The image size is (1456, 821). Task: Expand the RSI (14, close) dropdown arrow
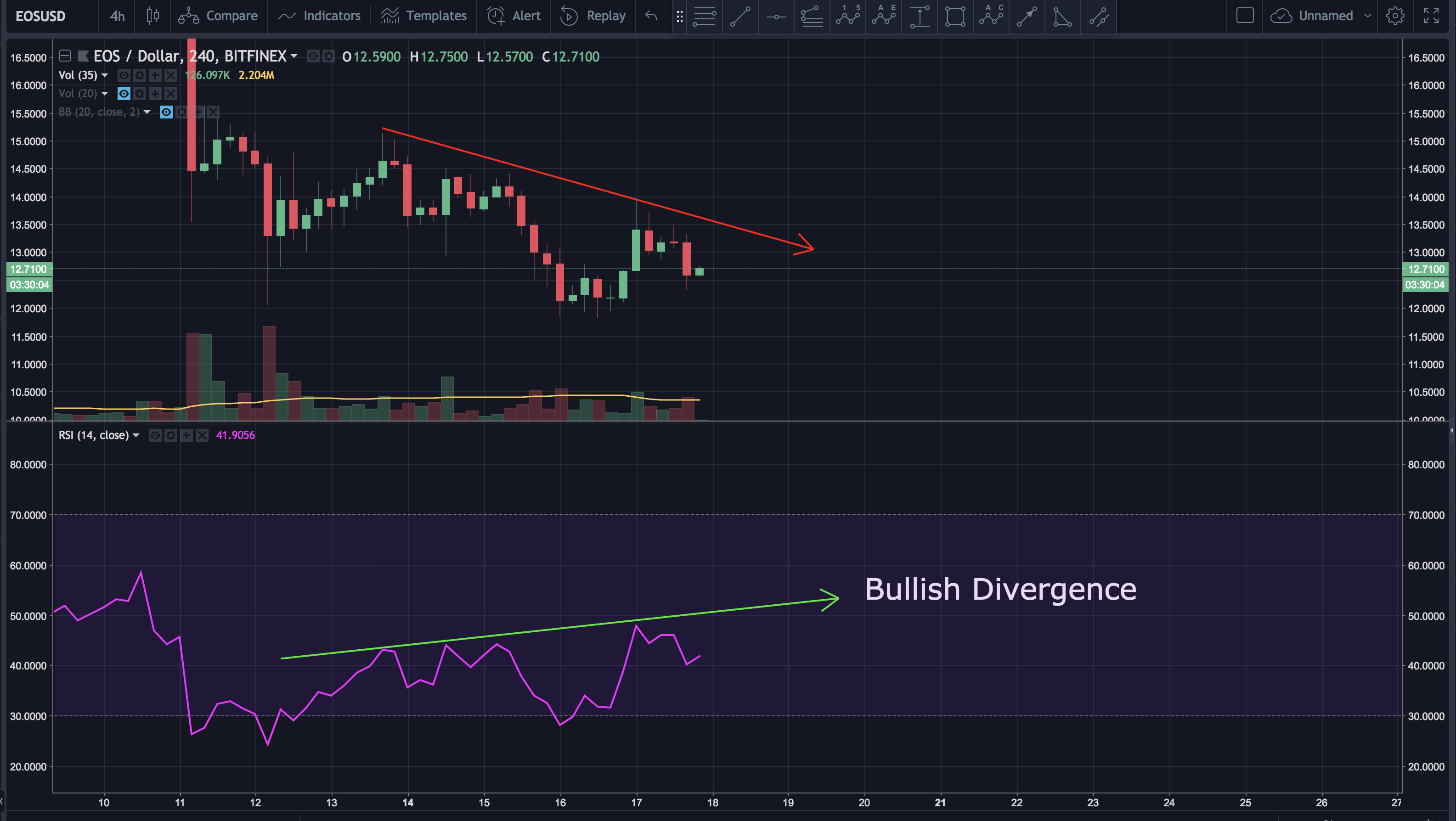pos(135,435)
